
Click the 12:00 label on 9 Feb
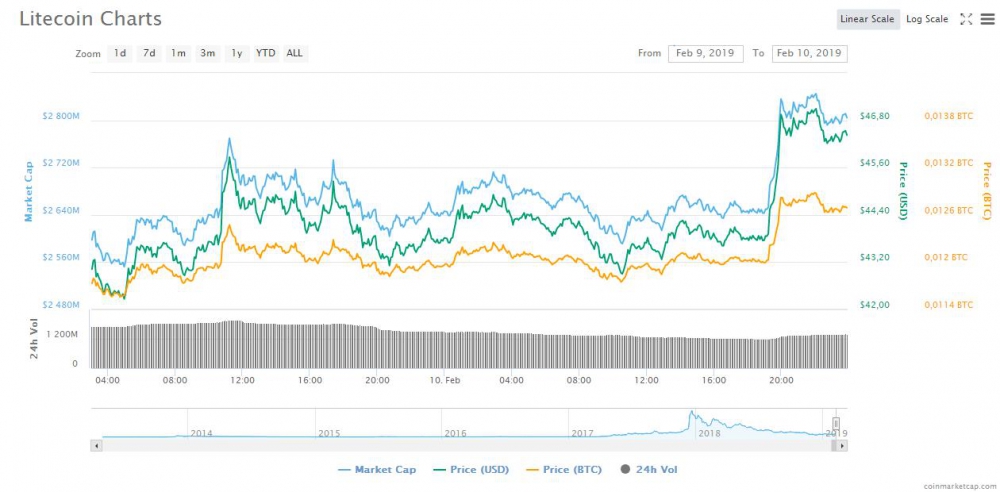coord(242,380)
